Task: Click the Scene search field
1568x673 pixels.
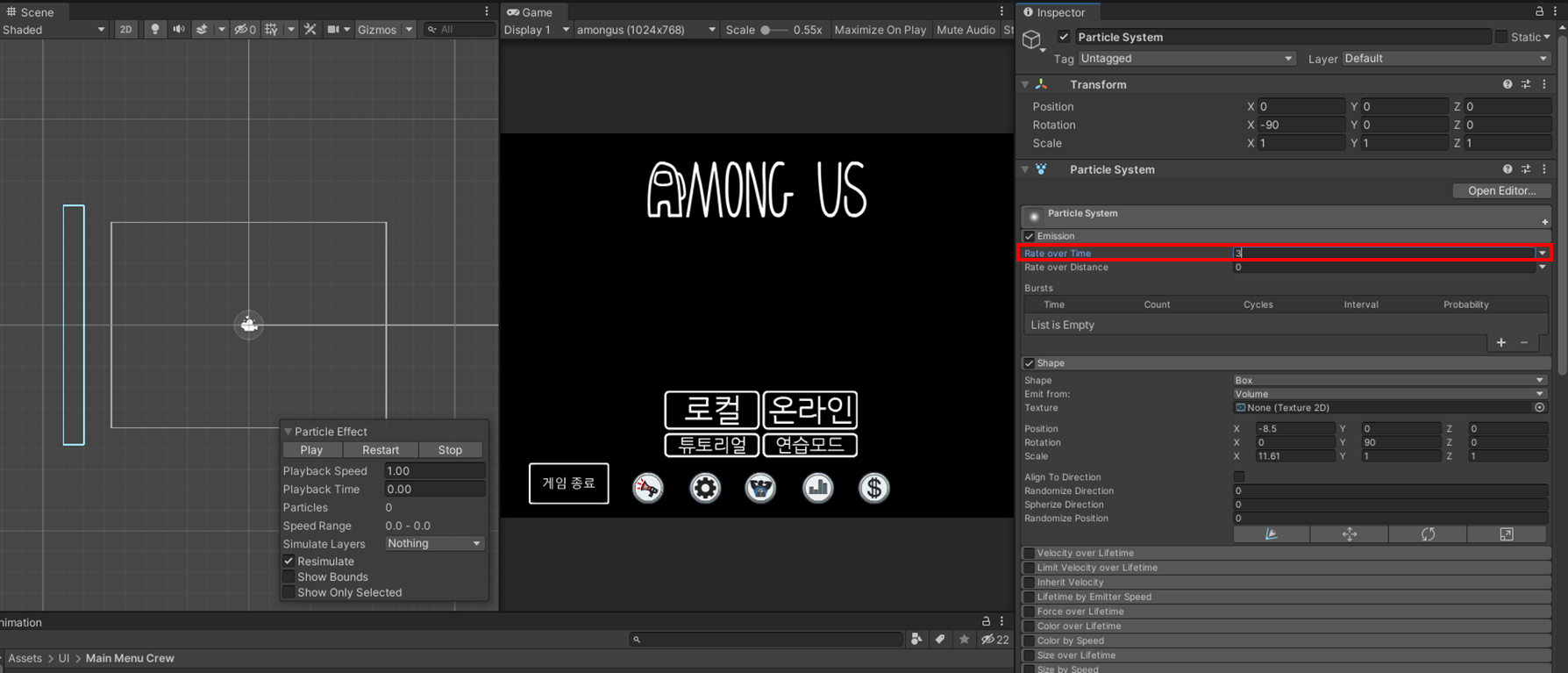Action: [x=460, y=30]
